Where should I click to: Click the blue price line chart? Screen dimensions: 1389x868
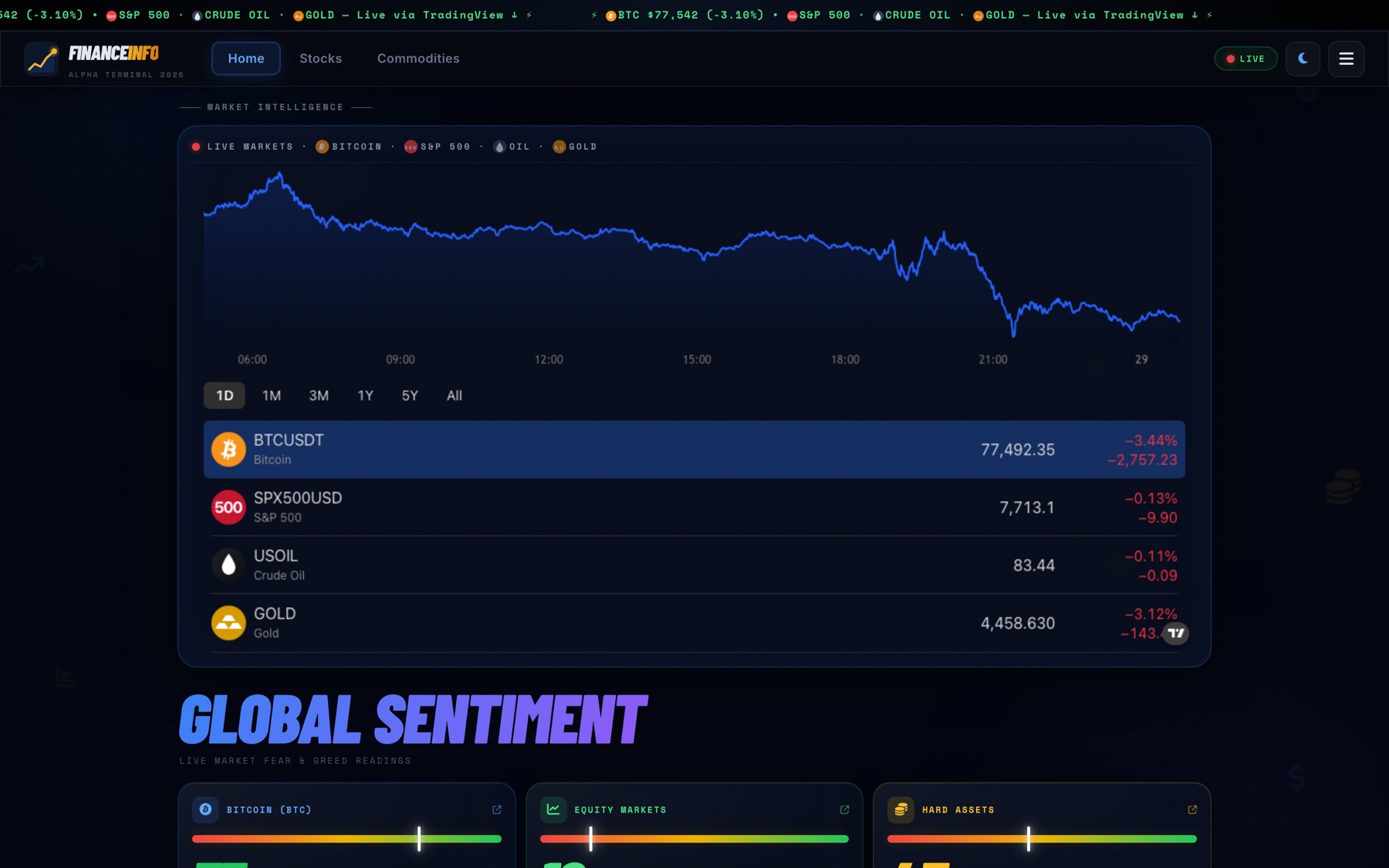[x=691, y=255]
